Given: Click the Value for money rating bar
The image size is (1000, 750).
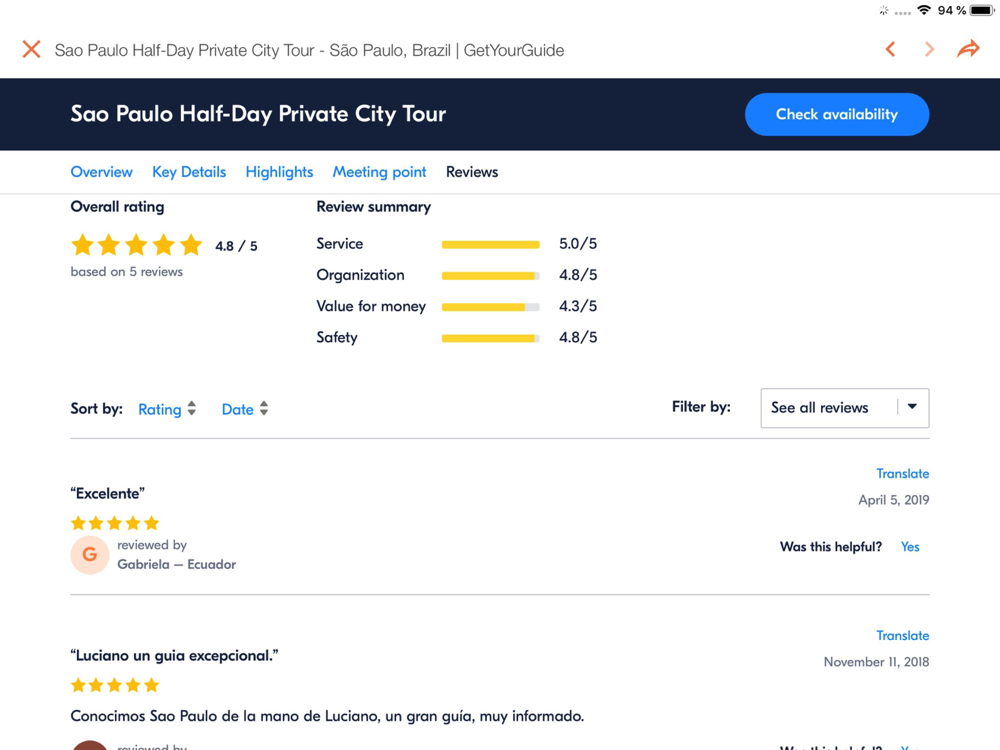Looking at the screenshot, I should [490, 307].
